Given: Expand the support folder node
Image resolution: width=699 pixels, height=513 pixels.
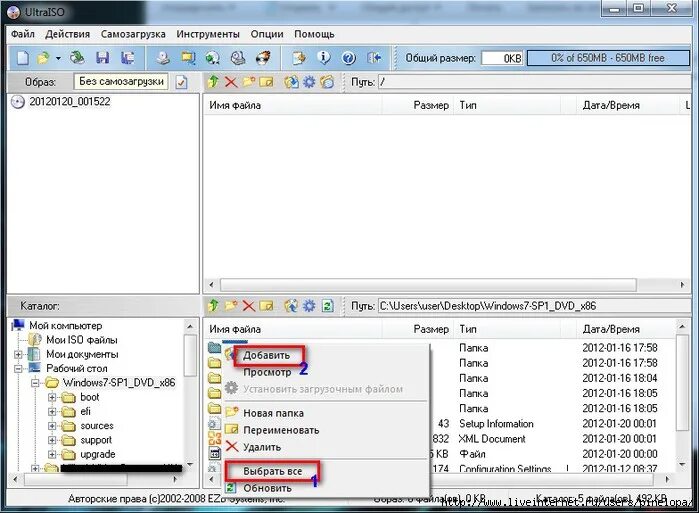Looking at the screenshot, I should pos(52,440).
